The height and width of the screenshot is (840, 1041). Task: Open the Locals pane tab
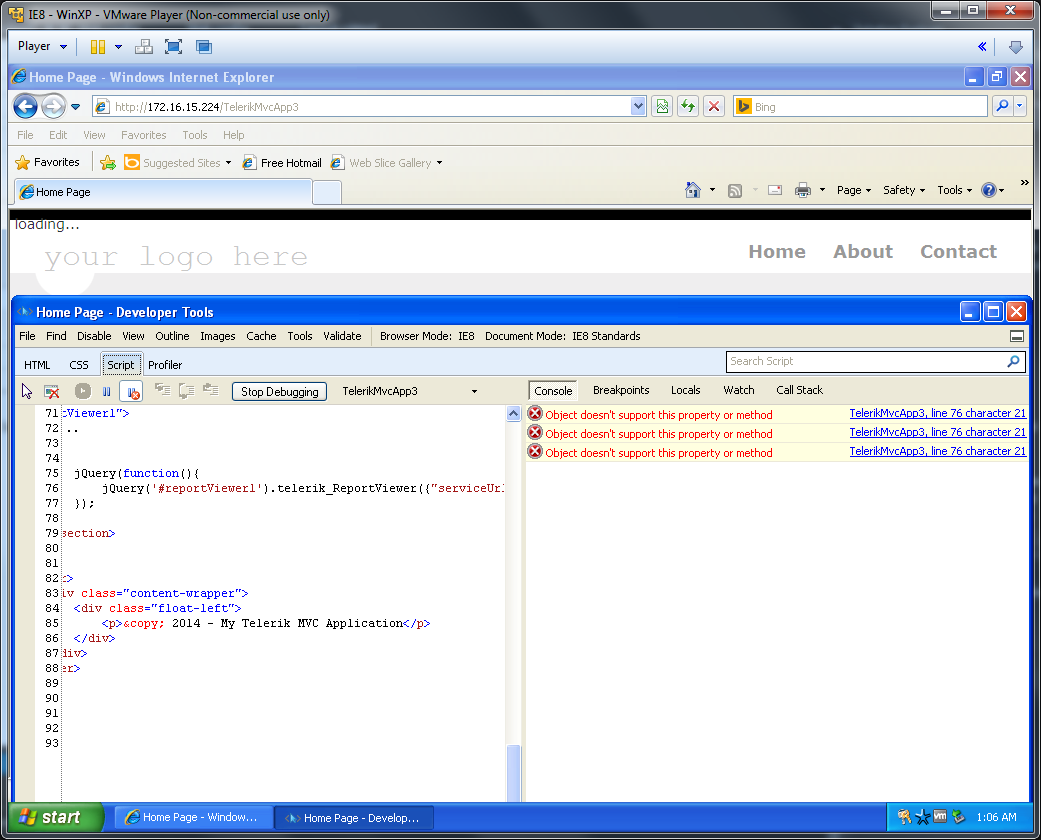pyautogui.click(x=685, y=390)
